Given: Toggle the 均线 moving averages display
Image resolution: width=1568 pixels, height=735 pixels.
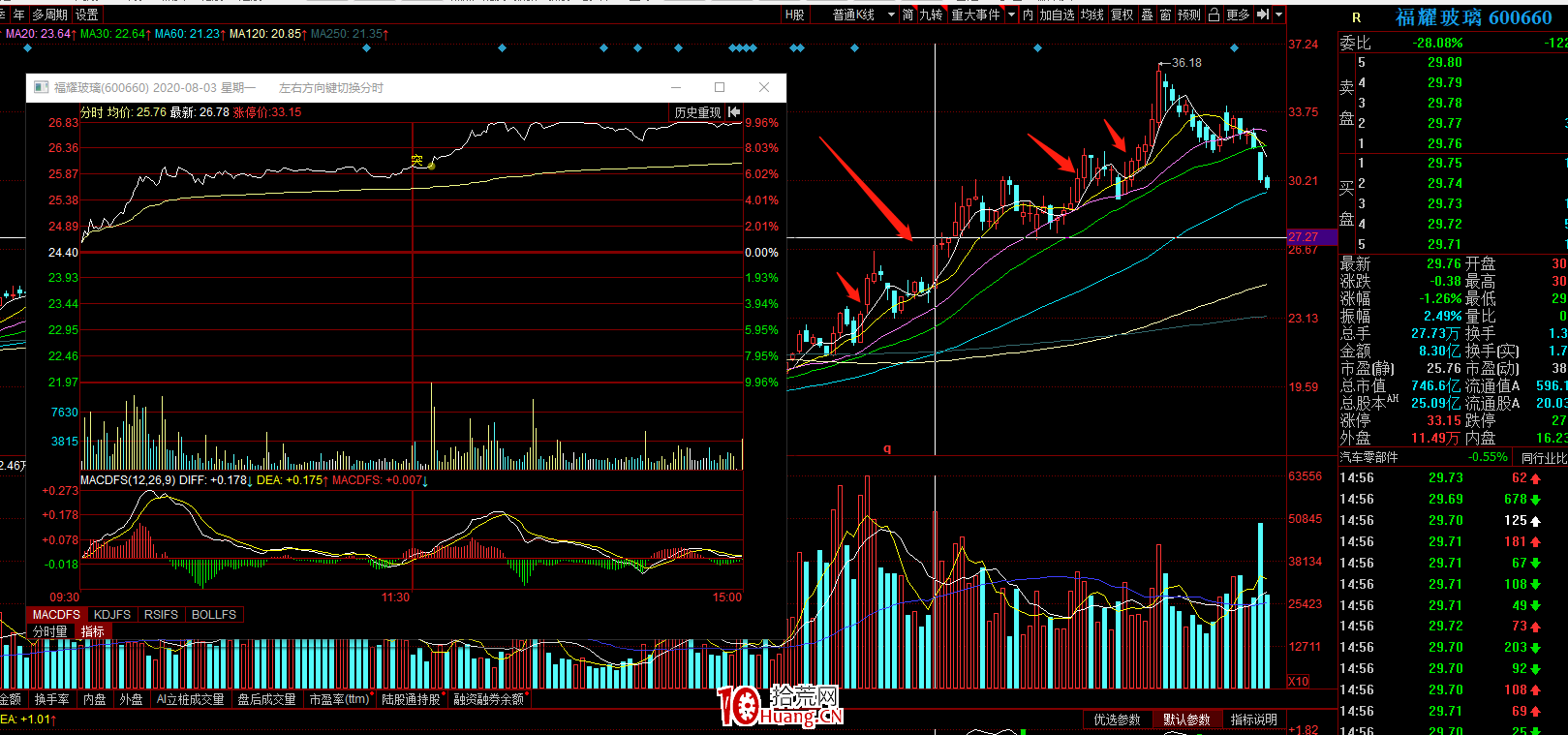Looking at the screenshot, I should click(1092, 15).
